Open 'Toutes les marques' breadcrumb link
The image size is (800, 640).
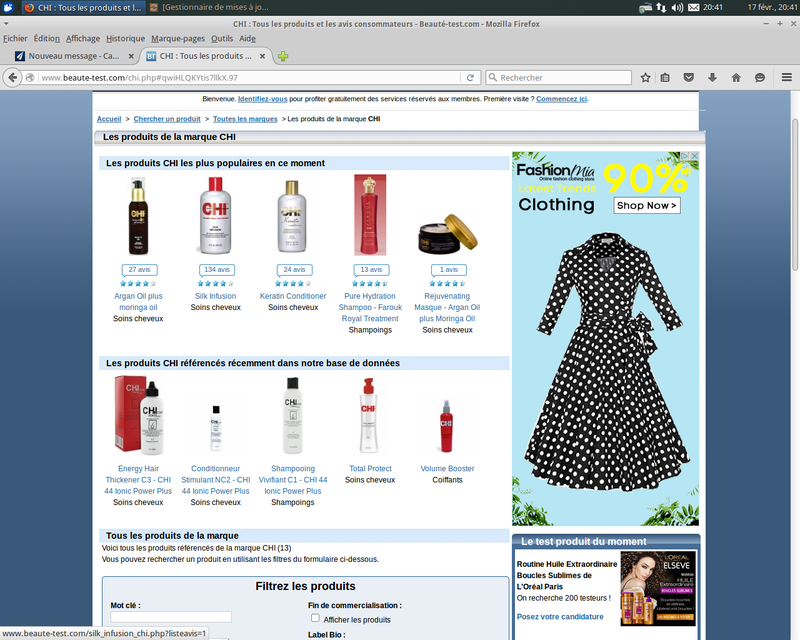pos(245,119)
